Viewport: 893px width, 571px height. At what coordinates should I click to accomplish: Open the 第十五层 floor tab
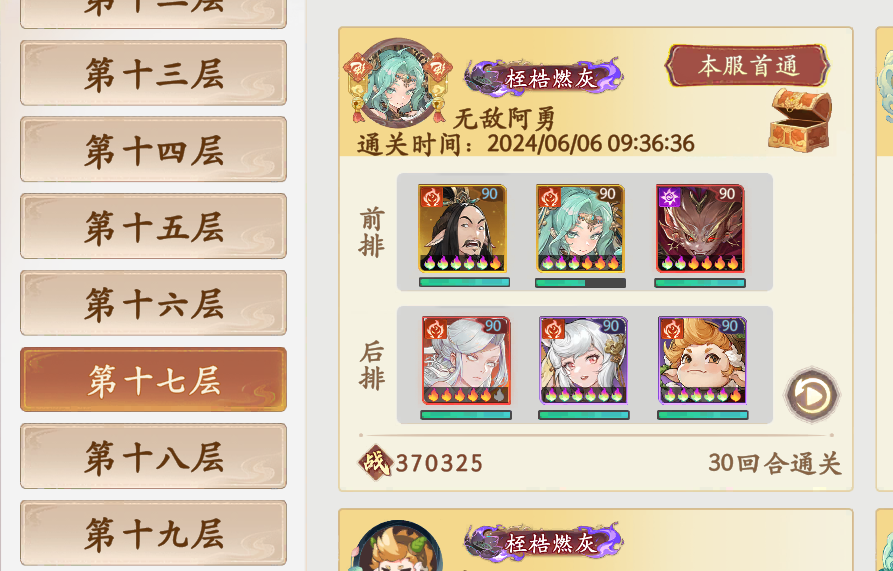153,227
